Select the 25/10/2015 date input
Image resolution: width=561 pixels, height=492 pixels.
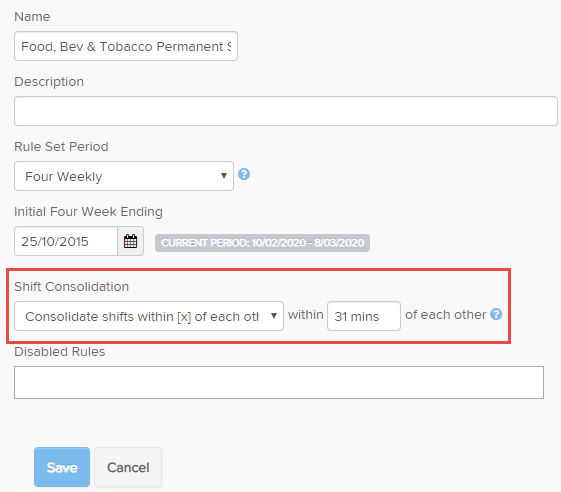(66, 241)
